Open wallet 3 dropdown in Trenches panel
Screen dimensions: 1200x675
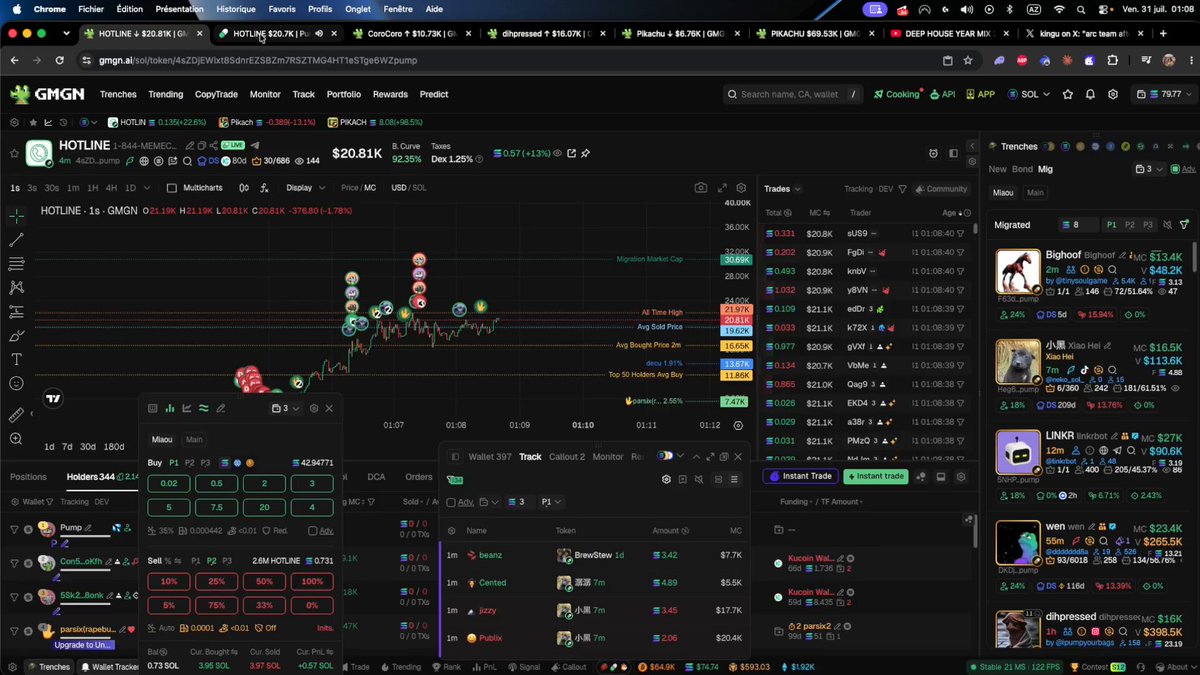(1151, 169)
